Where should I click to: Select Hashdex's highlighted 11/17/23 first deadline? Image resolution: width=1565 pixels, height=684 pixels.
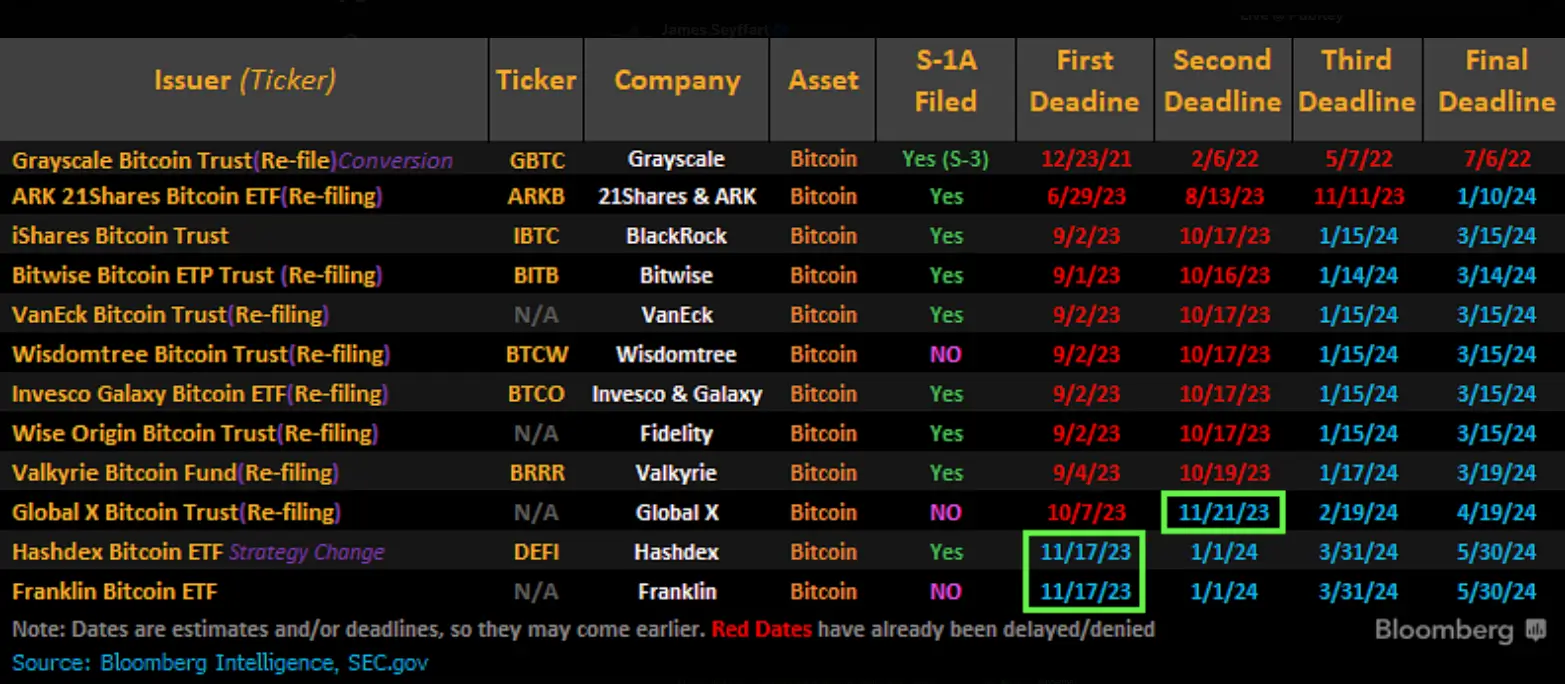pyautogui.click(x=1085, y=552)
